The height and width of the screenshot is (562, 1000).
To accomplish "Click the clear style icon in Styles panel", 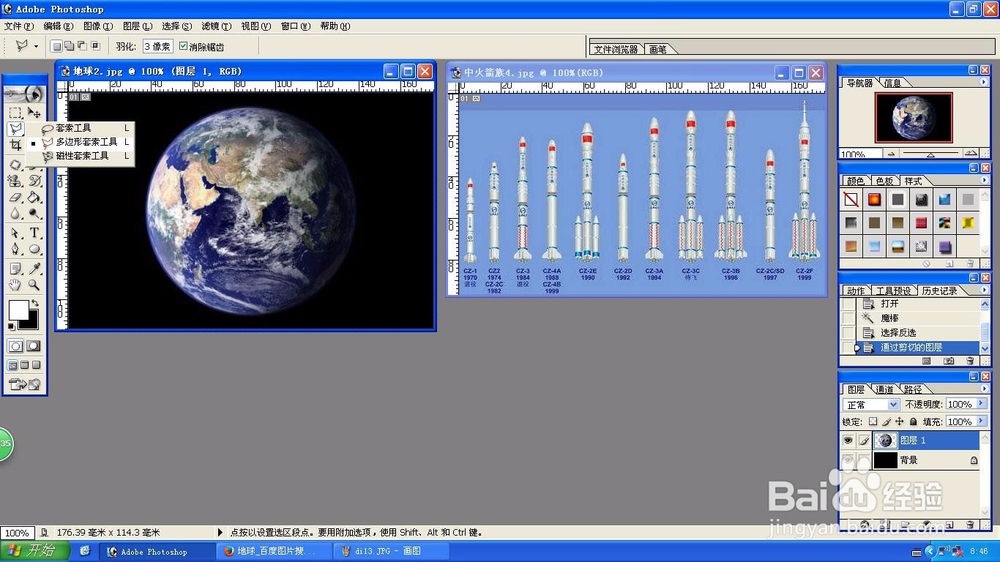I will 927,263.
